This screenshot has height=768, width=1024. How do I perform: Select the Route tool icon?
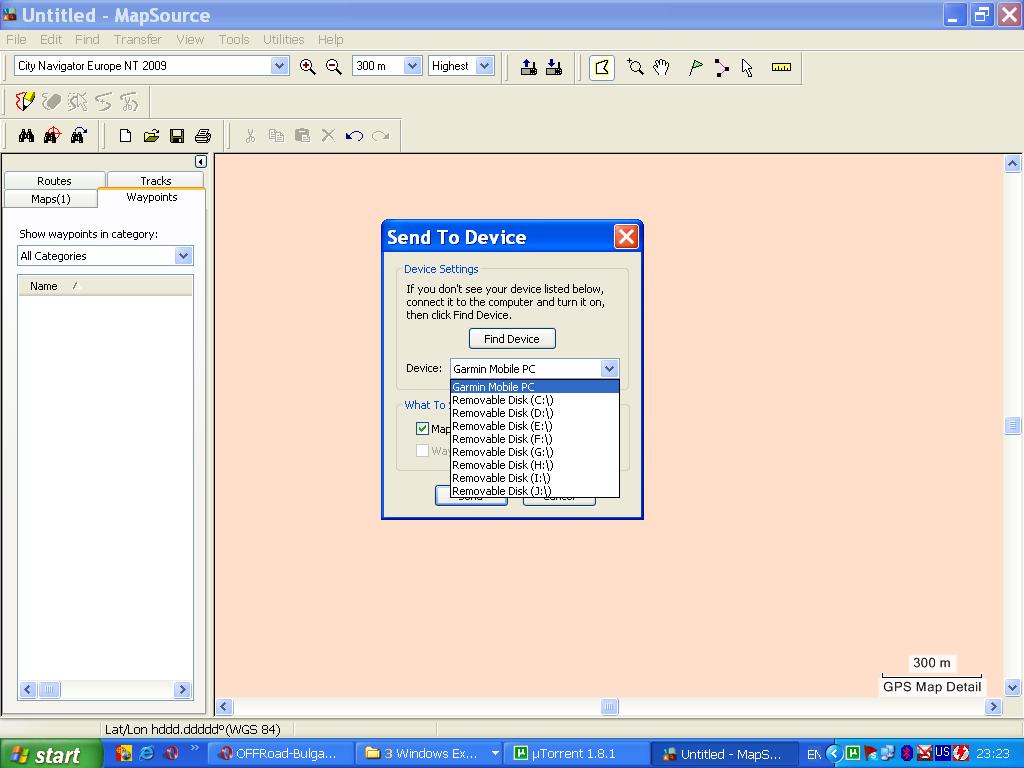(x=722, y=67)
